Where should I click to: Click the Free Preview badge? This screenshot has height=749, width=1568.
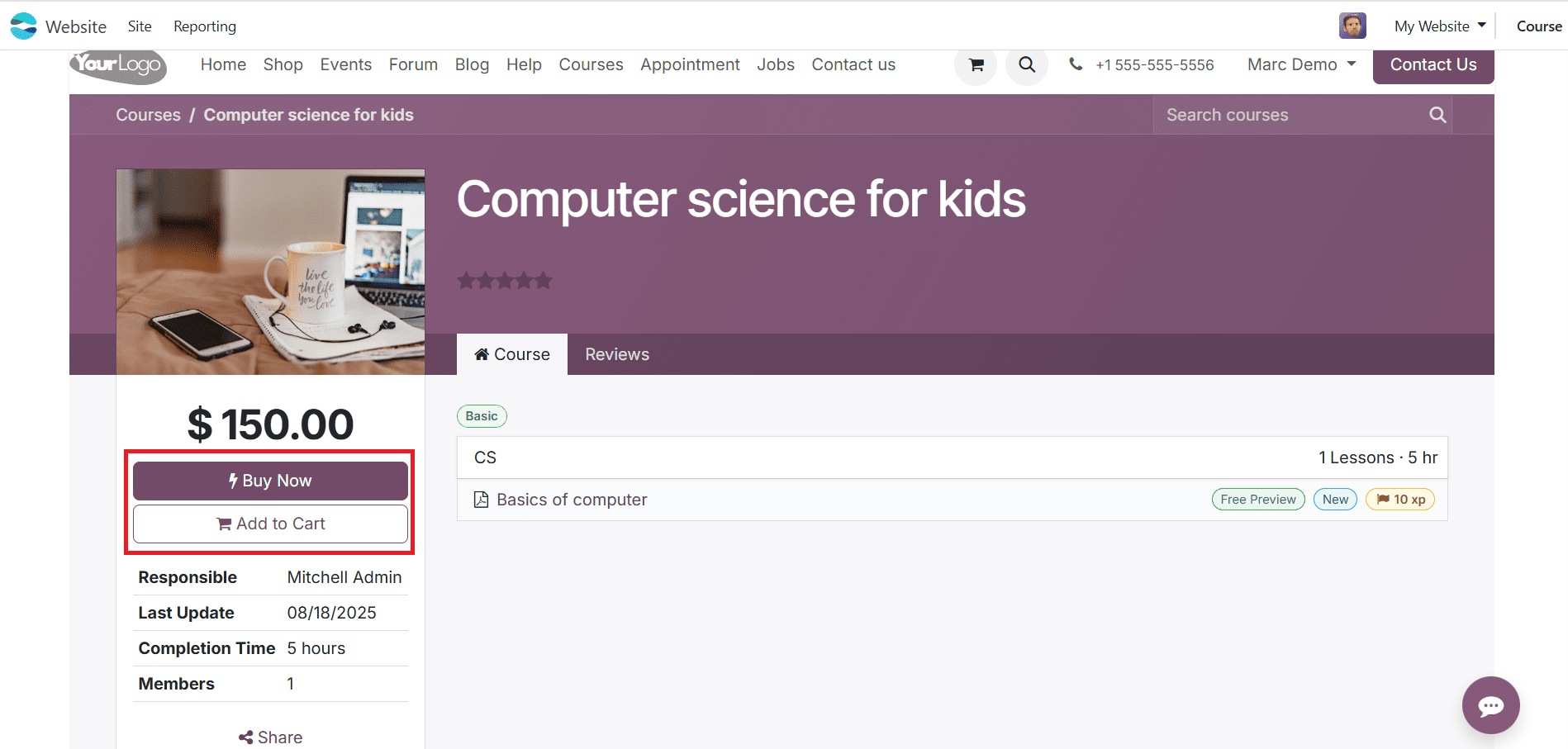[1258, 500]
